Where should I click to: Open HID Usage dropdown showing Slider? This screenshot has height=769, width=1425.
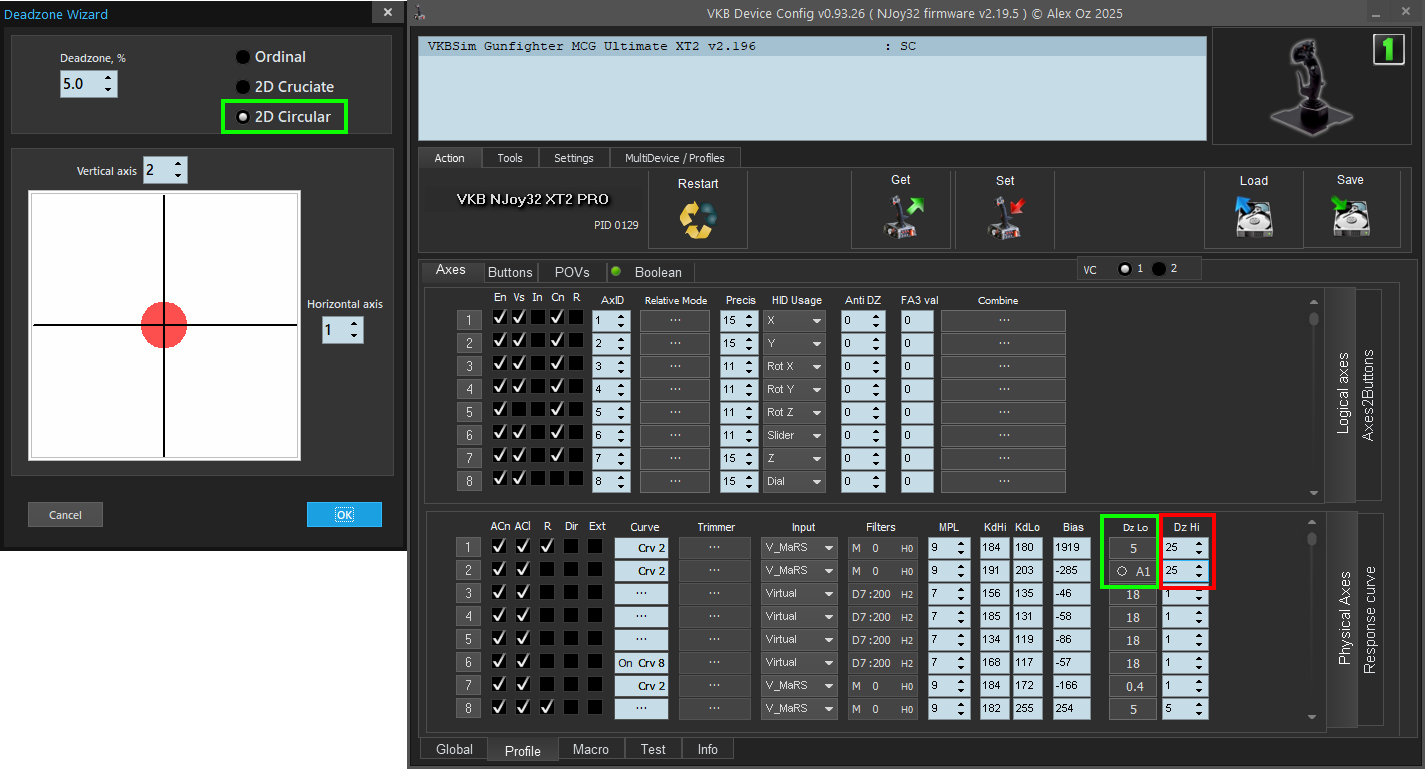click(x=794, y=436)
